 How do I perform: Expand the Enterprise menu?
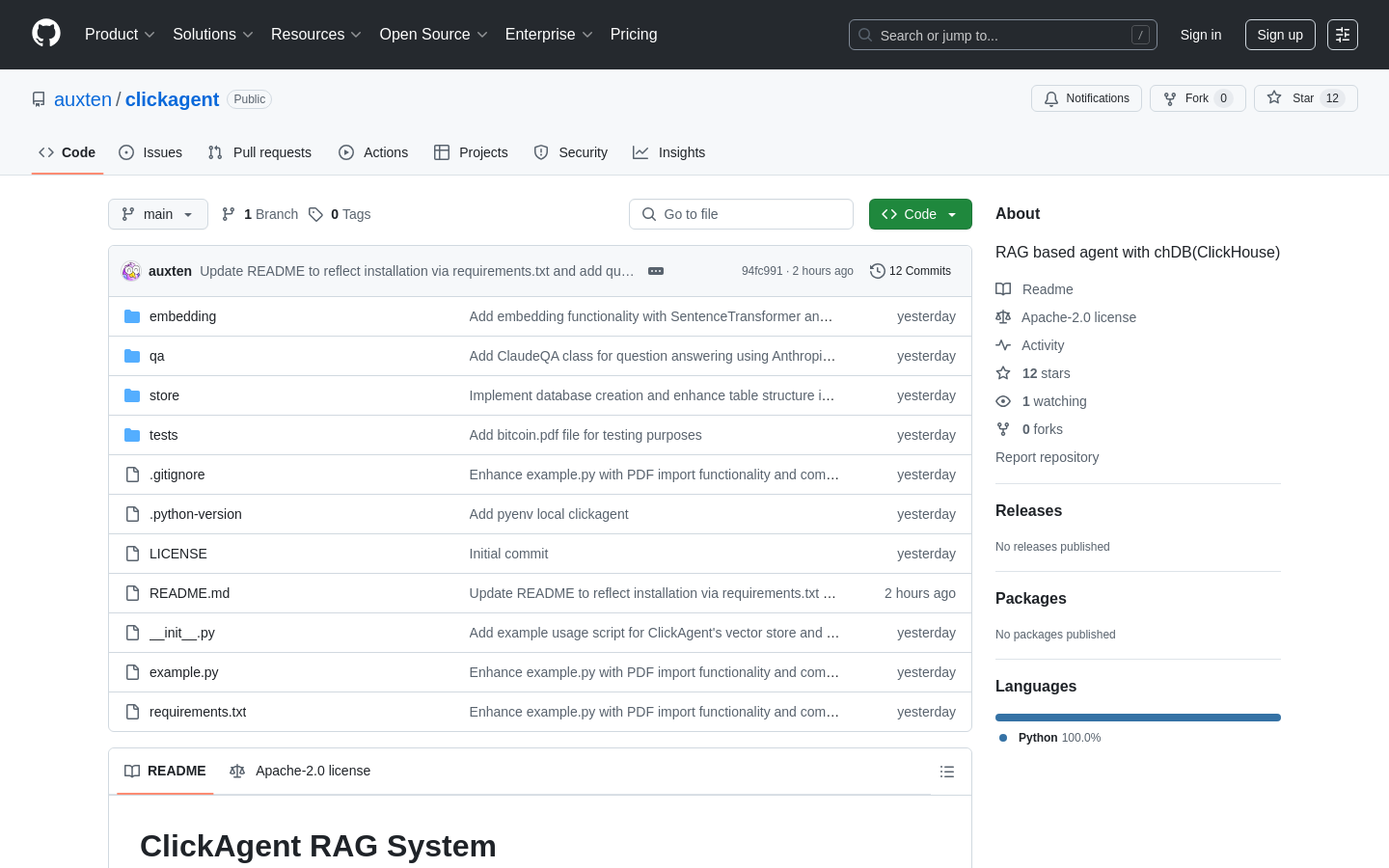coord(549,35)
